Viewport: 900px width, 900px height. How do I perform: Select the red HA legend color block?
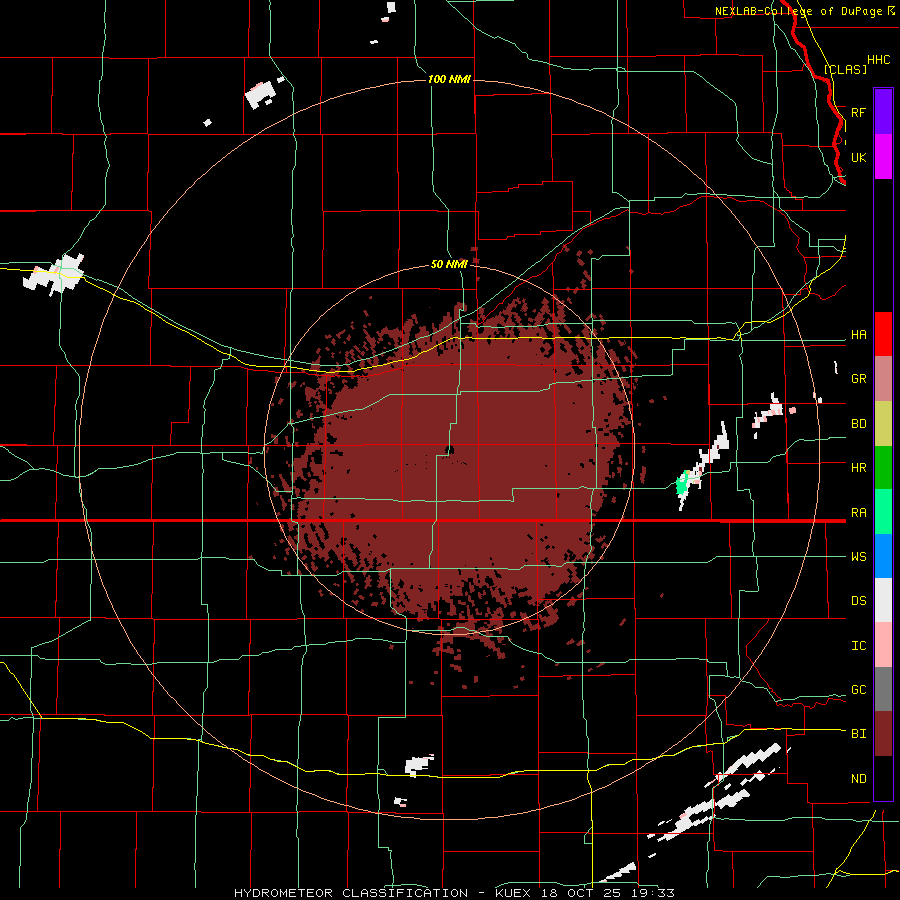click(883, 334)
